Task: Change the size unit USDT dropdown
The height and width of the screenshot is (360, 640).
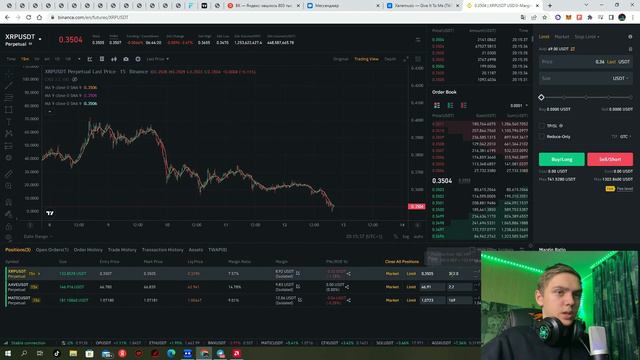Action: pyautogui.click(x=620, y=78)
